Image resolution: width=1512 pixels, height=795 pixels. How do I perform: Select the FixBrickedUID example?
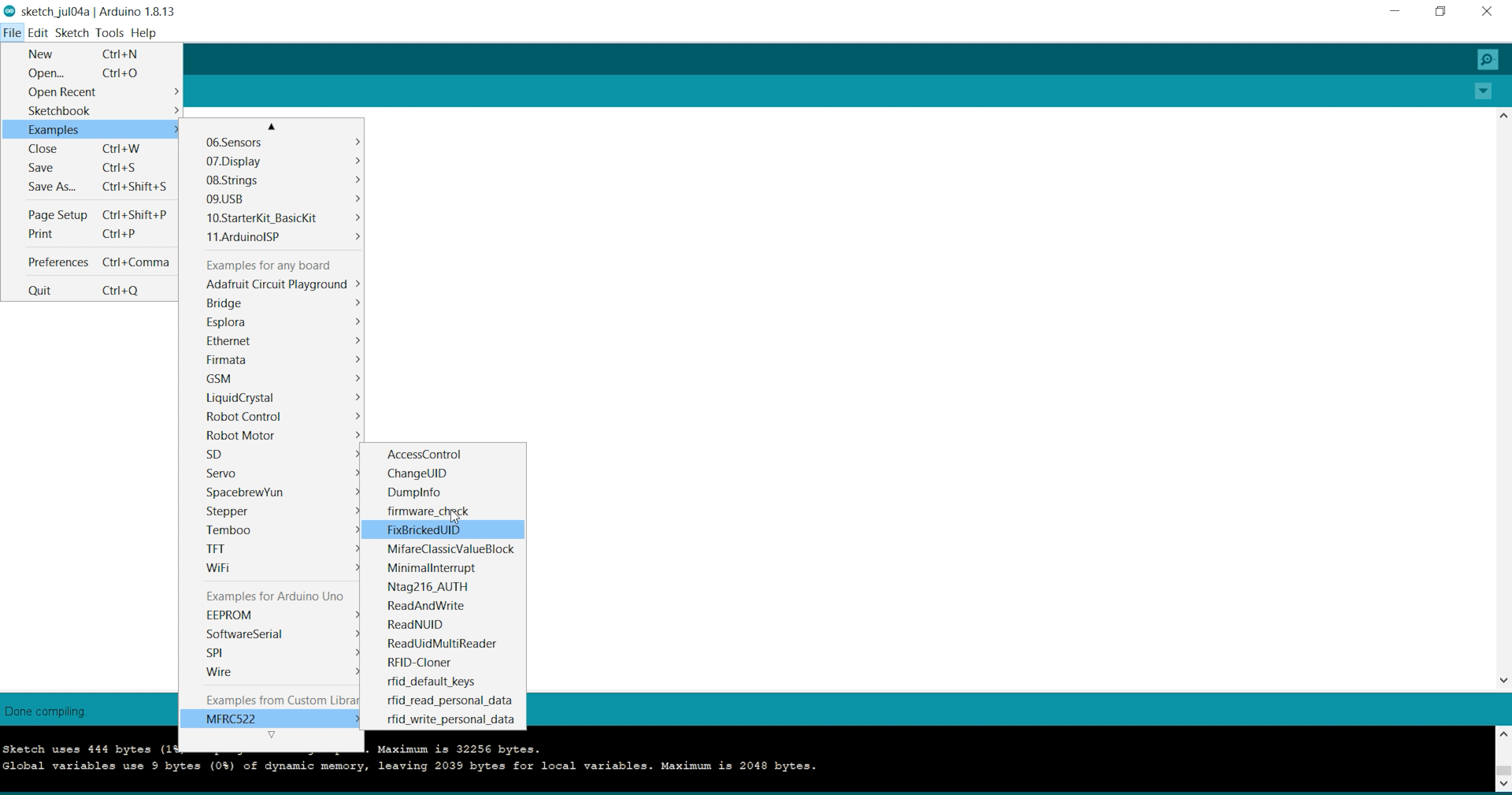(x=424, y=530)
